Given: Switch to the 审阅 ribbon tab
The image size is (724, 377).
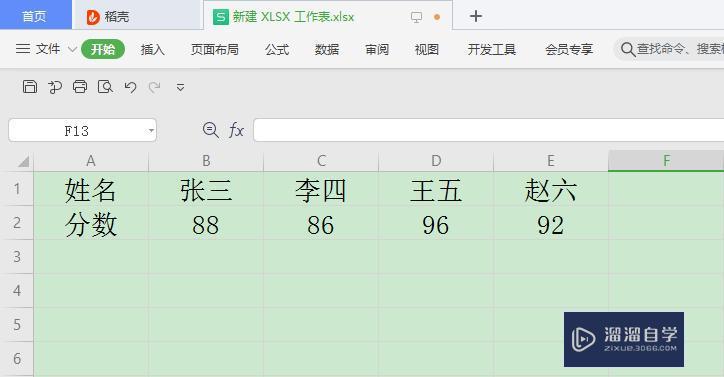Looking at the screenshot, I should [x=377, y=49].
